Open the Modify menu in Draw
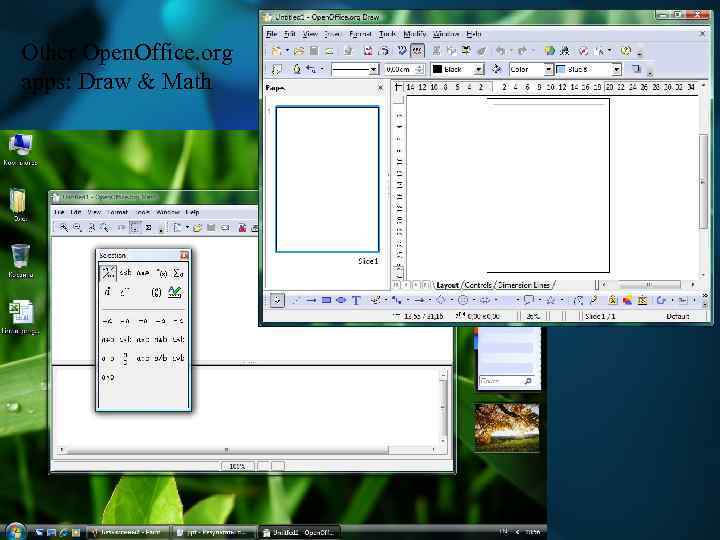This screenshot has height=540, width=720. point(415,34)
